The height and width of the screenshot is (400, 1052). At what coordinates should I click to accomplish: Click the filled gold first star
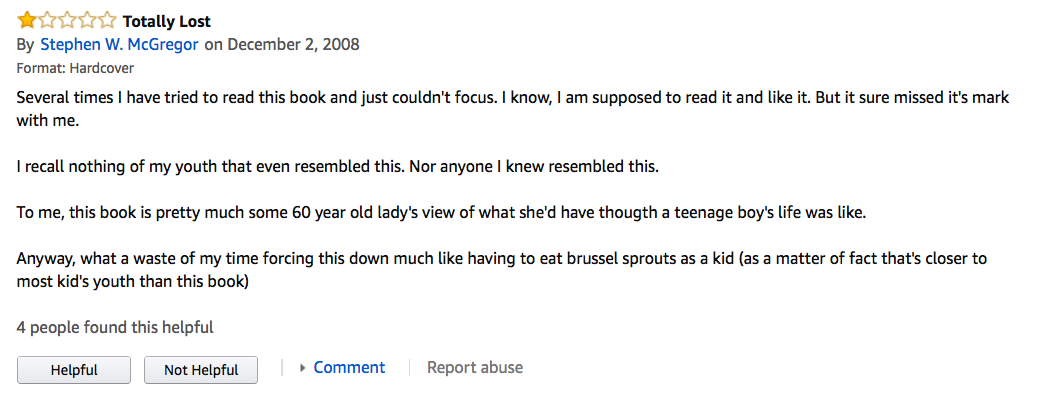click(x=27, y=21)
